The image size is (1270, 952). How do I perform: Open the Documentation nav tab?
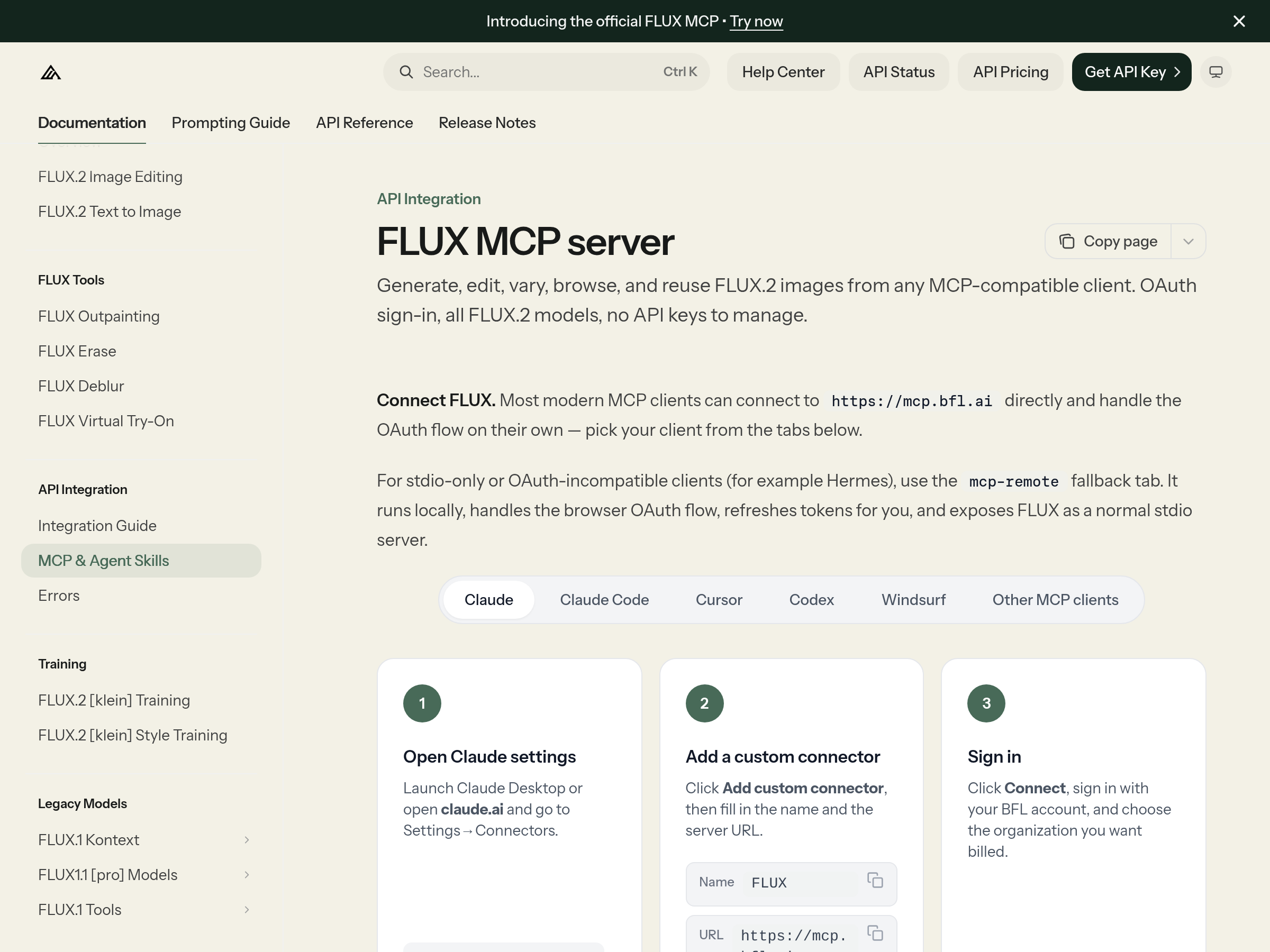92,123
